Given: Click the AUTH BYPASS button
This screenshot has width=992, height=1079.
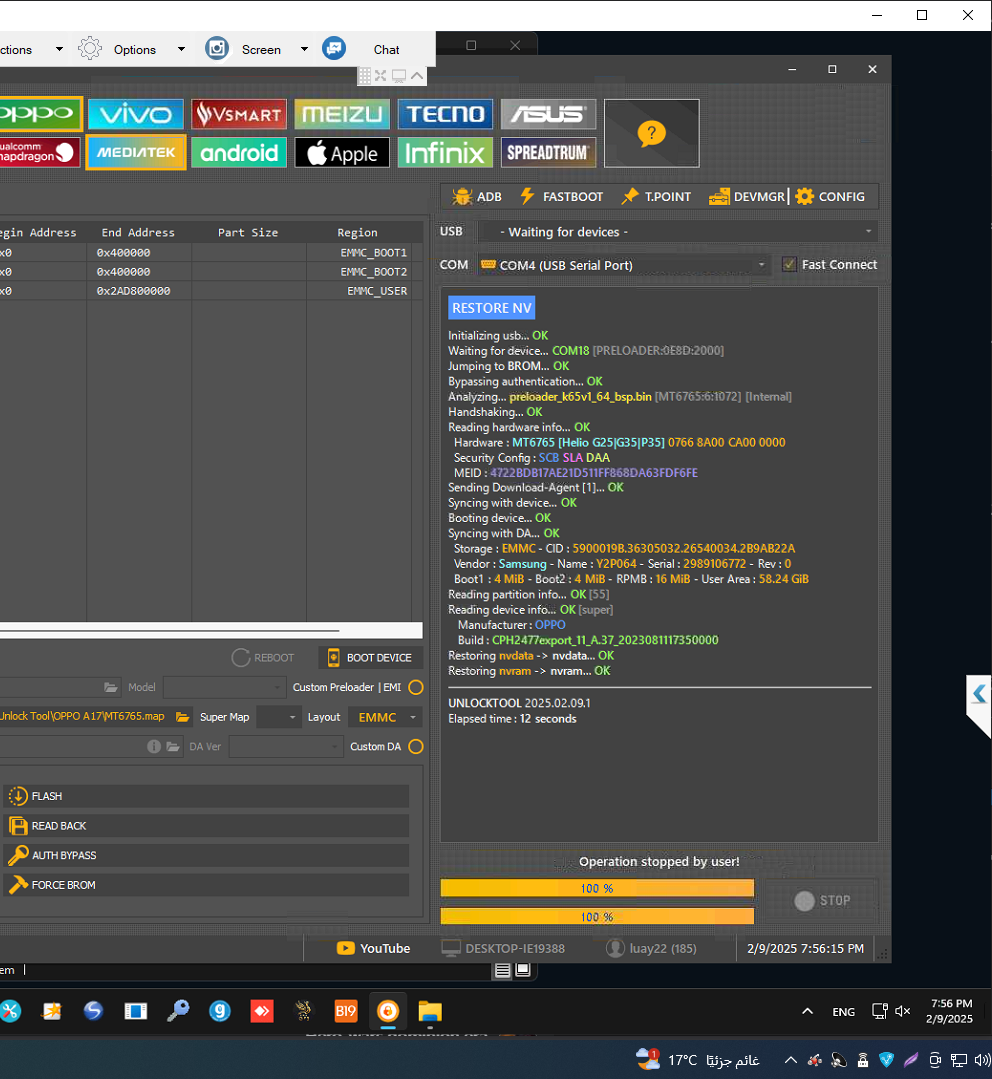Looking at the screenshot, I should (206, 855).
